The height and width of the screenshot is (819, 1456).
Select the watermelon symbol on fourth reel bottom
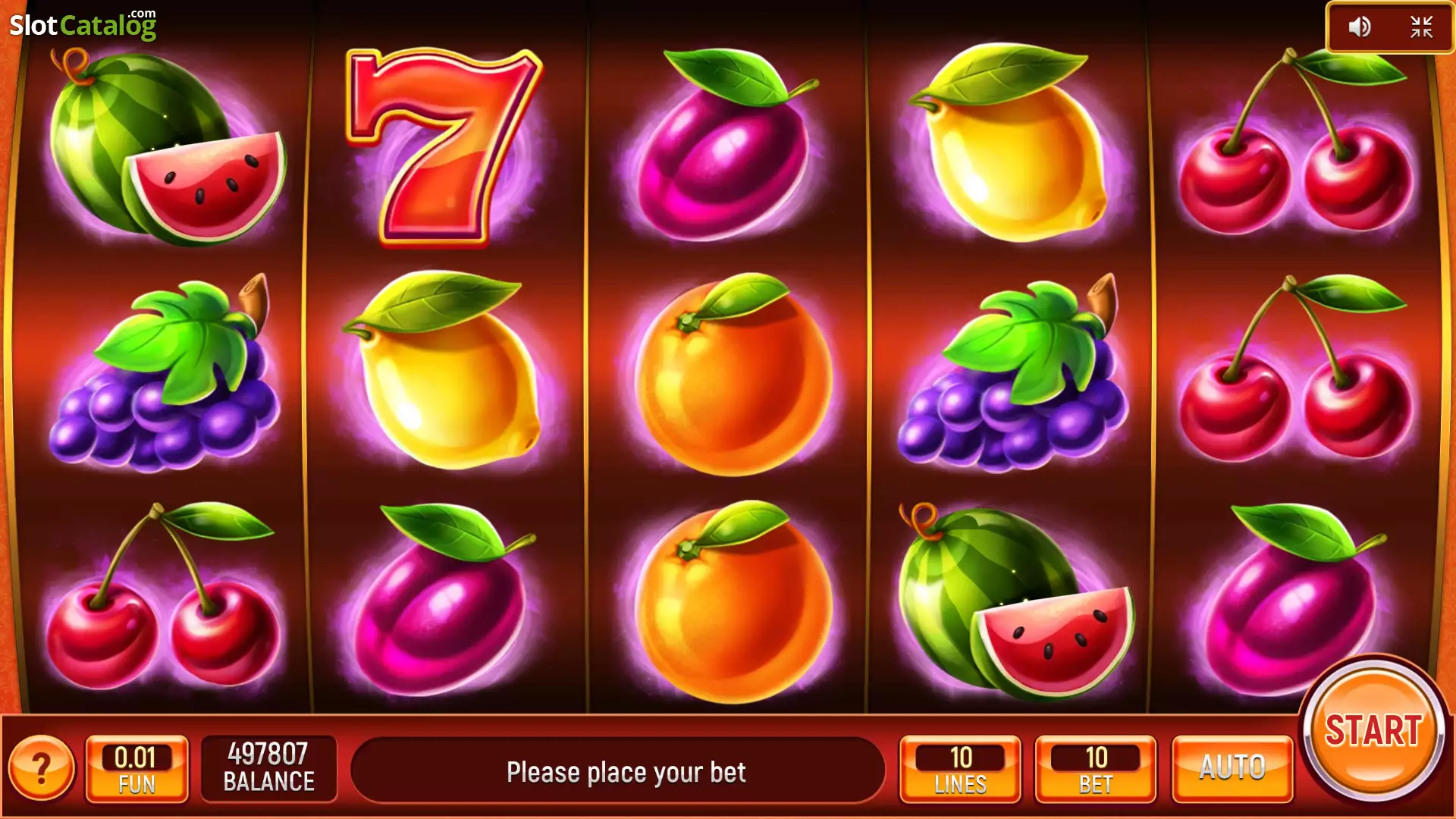[x=1016, y=601]
